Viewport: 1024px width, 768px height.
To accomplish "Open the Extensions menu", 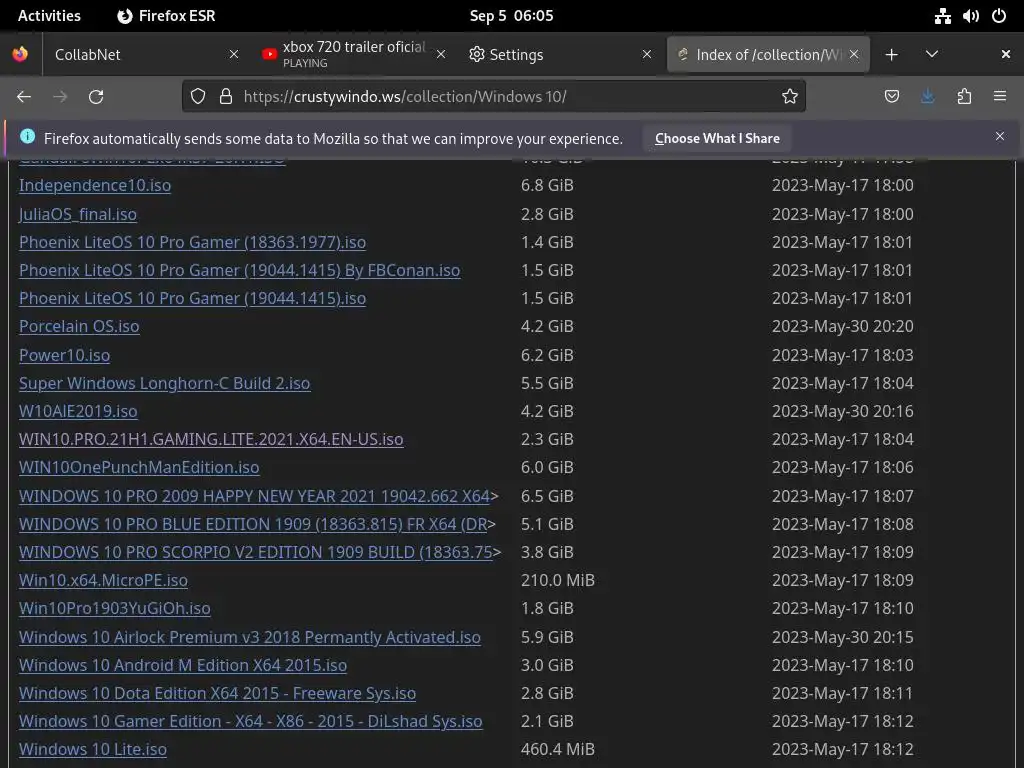I will pyautogui.click(x=964, y=97).
